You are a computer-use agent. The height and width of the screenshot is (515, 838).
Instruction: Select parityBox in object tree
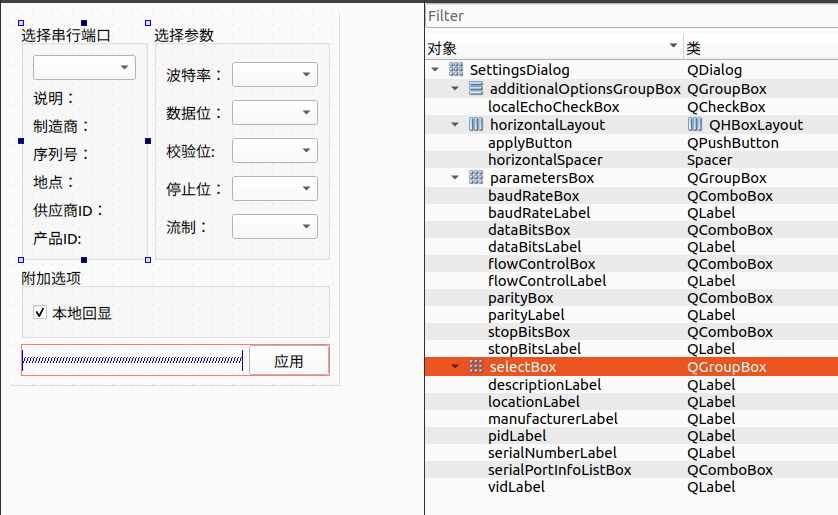click(x=521, y=298)
